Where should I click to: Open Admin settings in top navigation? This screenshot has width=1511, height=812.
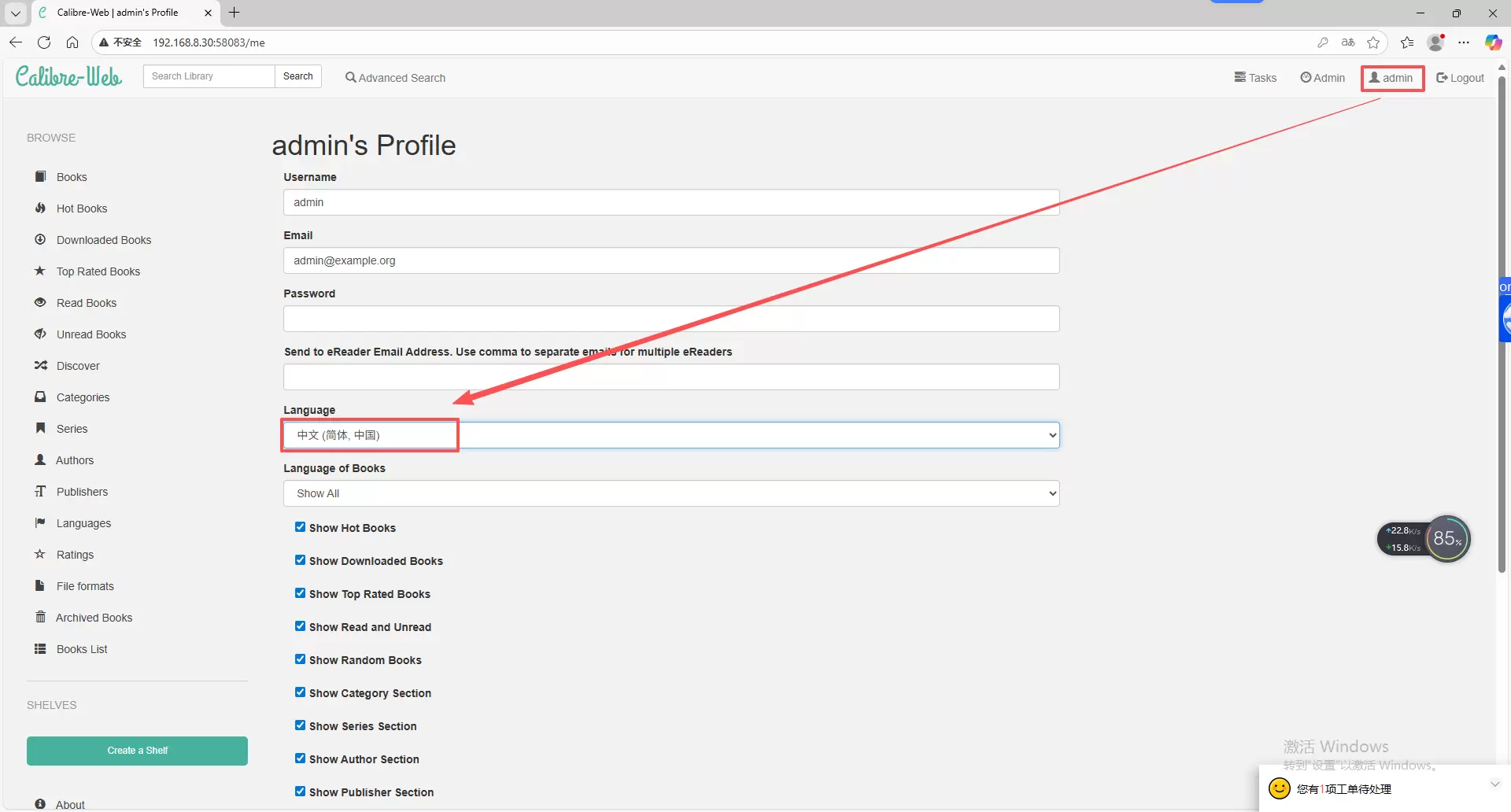(1322, 78)
